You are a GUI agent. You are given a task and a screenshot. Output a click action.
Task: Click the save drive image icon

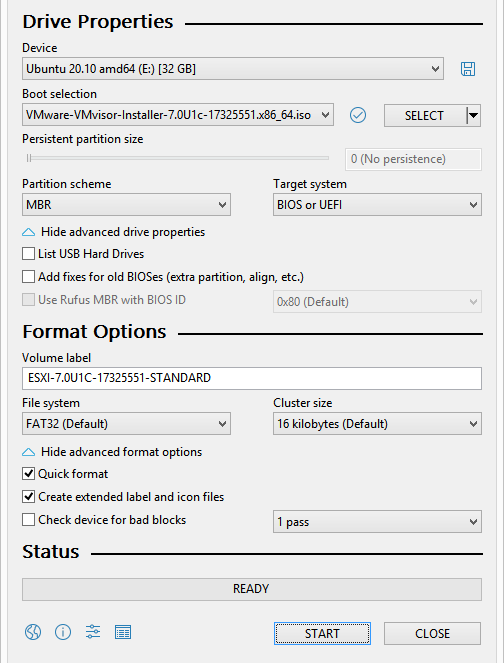(468, 69)
